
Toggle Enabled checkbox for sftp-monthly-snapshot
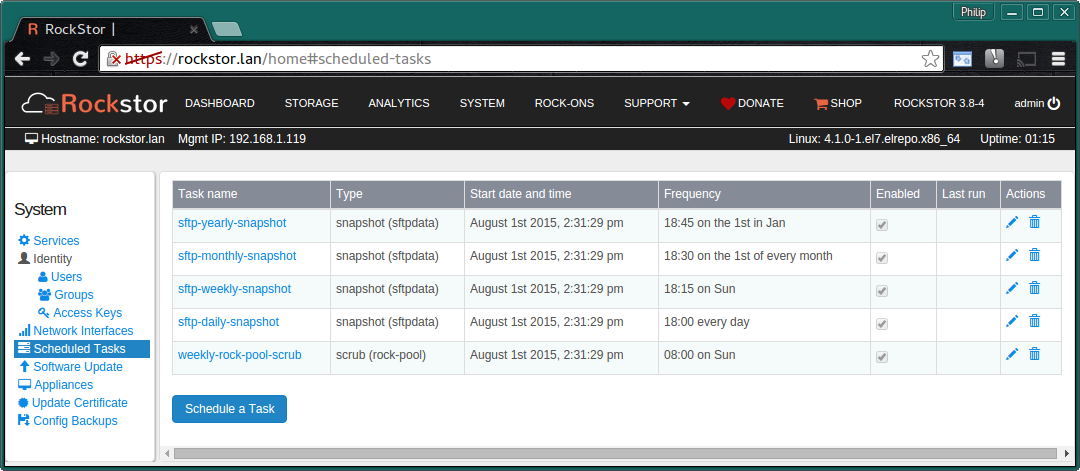pos(882,258)
